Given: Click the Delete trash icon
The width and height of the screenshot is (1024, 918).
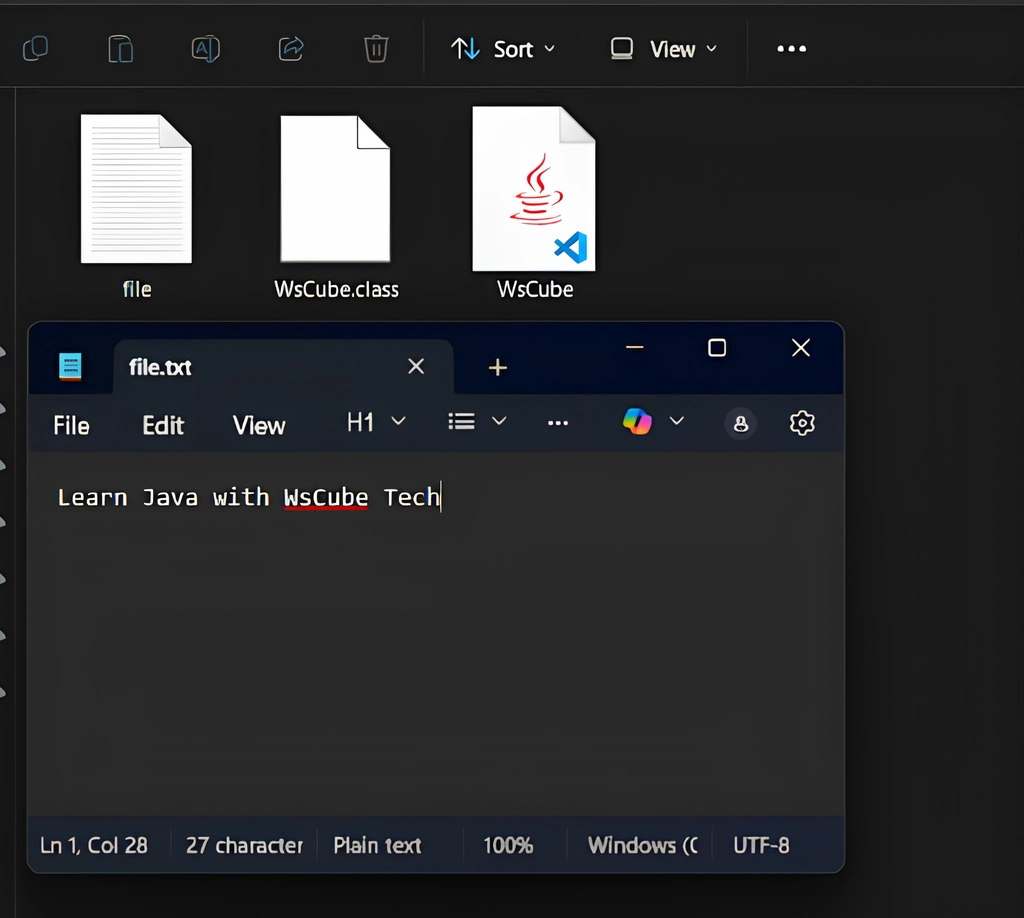Looking at the screenshot, I should click(376, 48).
